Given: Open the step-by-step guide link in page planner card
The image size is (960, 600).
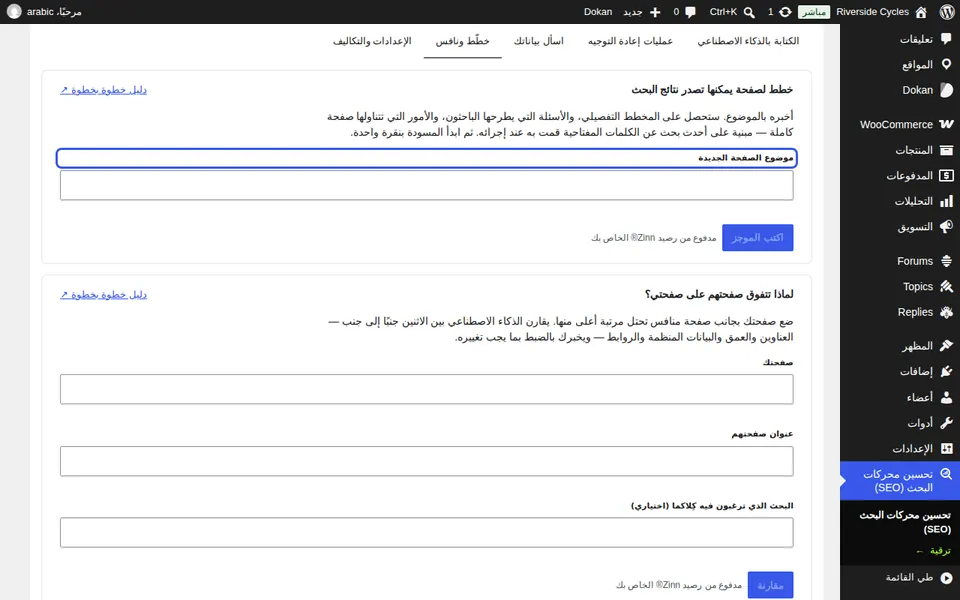Looking at the screenshot, I should [103, 90].
